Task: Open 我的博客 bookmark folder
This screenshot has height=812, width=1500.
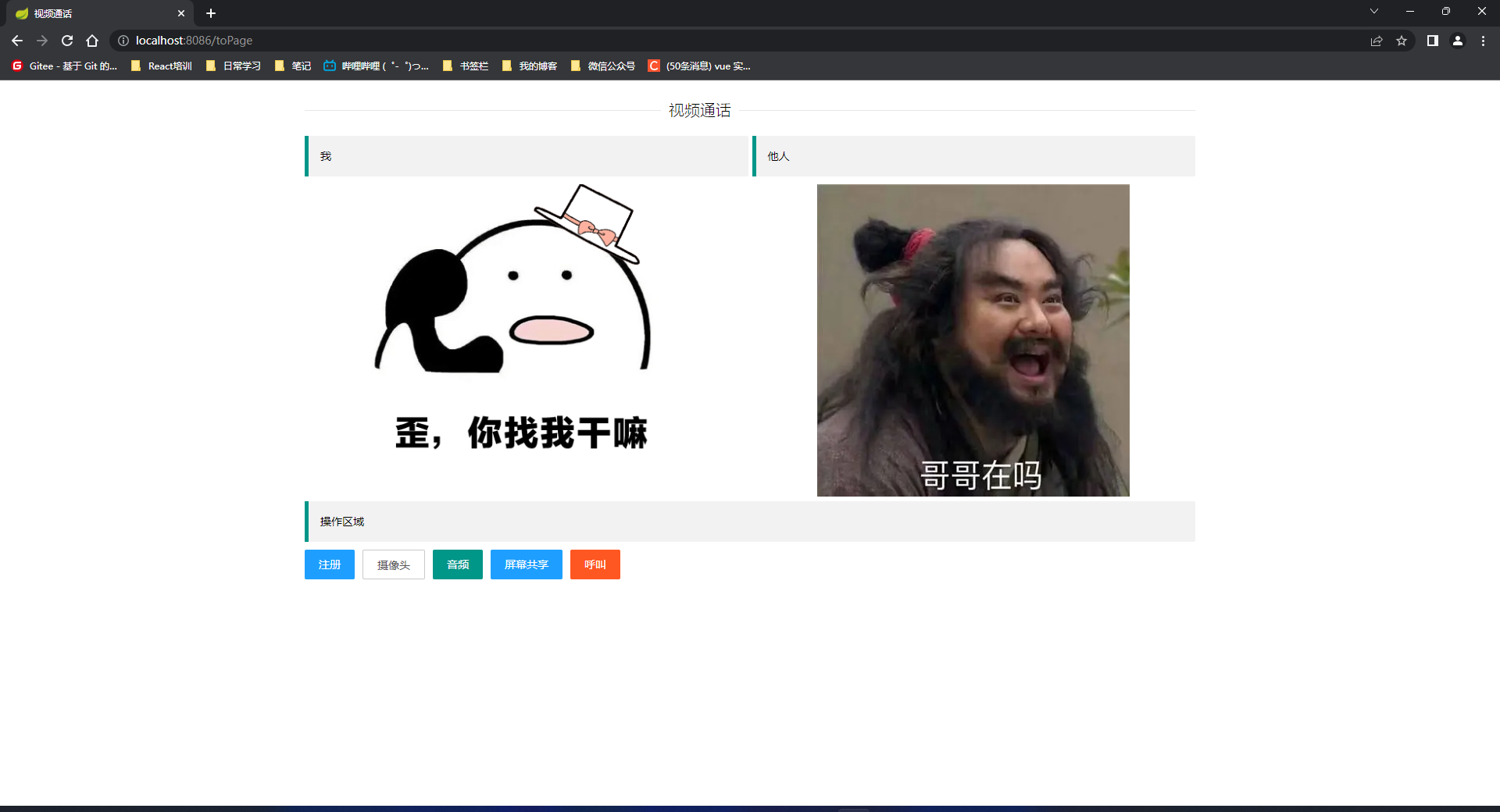Action: (x=530, y=66)
